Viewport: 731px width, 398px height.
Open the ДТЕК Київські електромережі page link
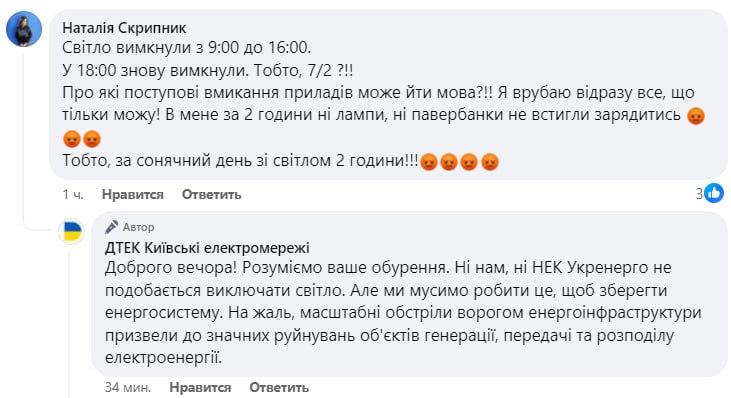point(207,248)
